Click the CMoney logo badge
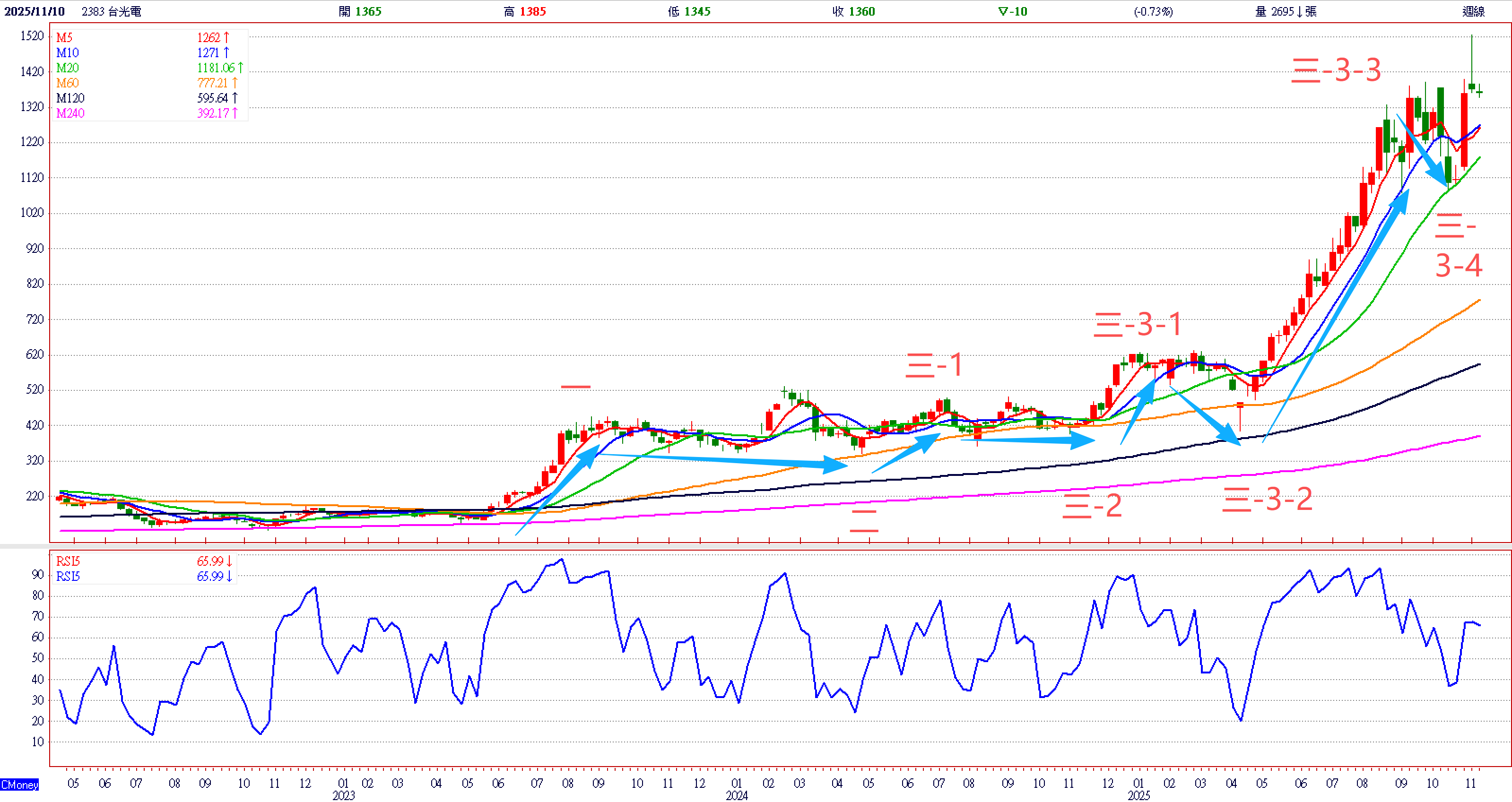This screenshot has width=1512, height=802. (x=19, y=785)
